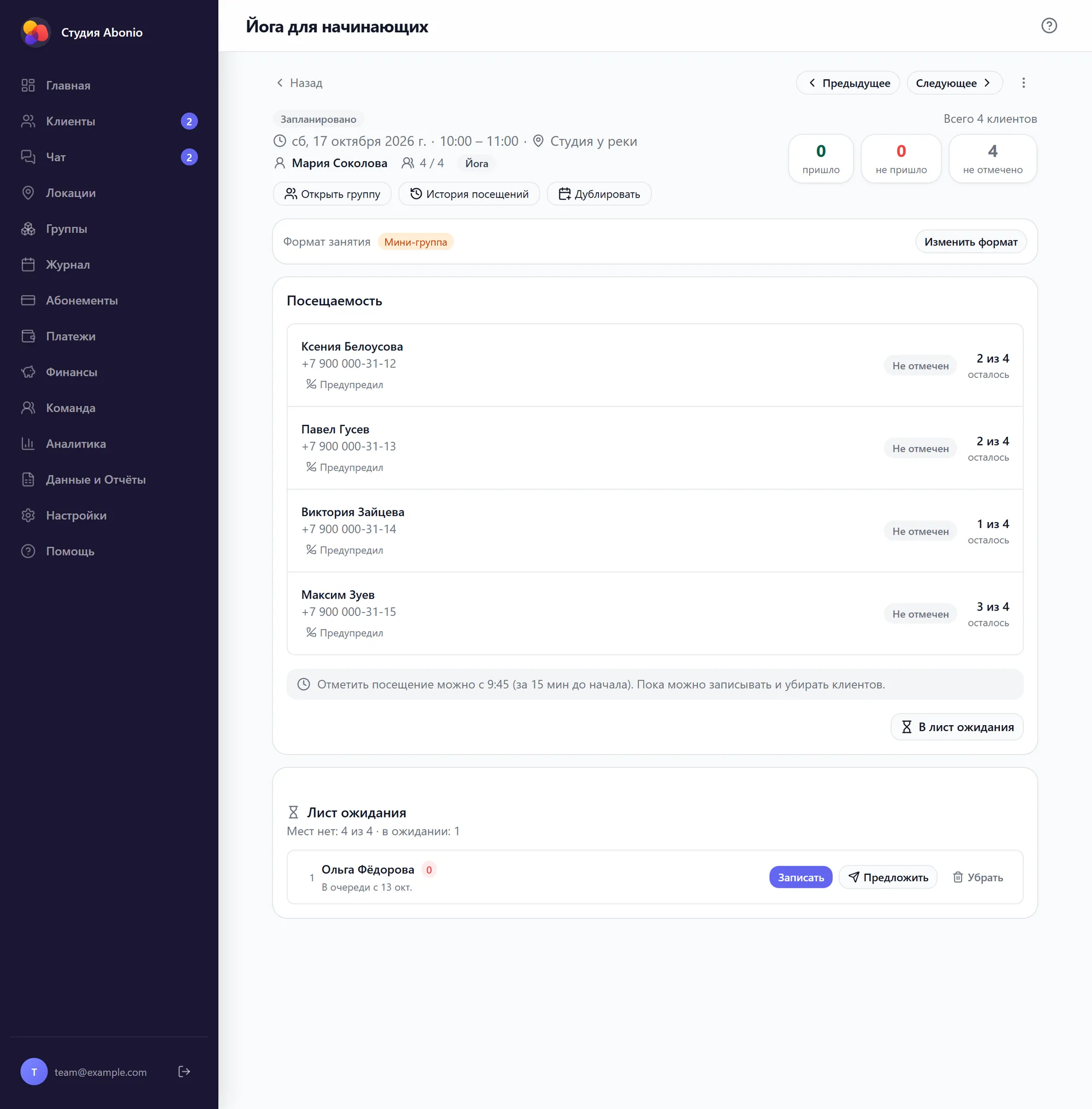Click the logout icon next to team@example.com
This screenshot has width=1092, height=1109.
pos(184,1071)
